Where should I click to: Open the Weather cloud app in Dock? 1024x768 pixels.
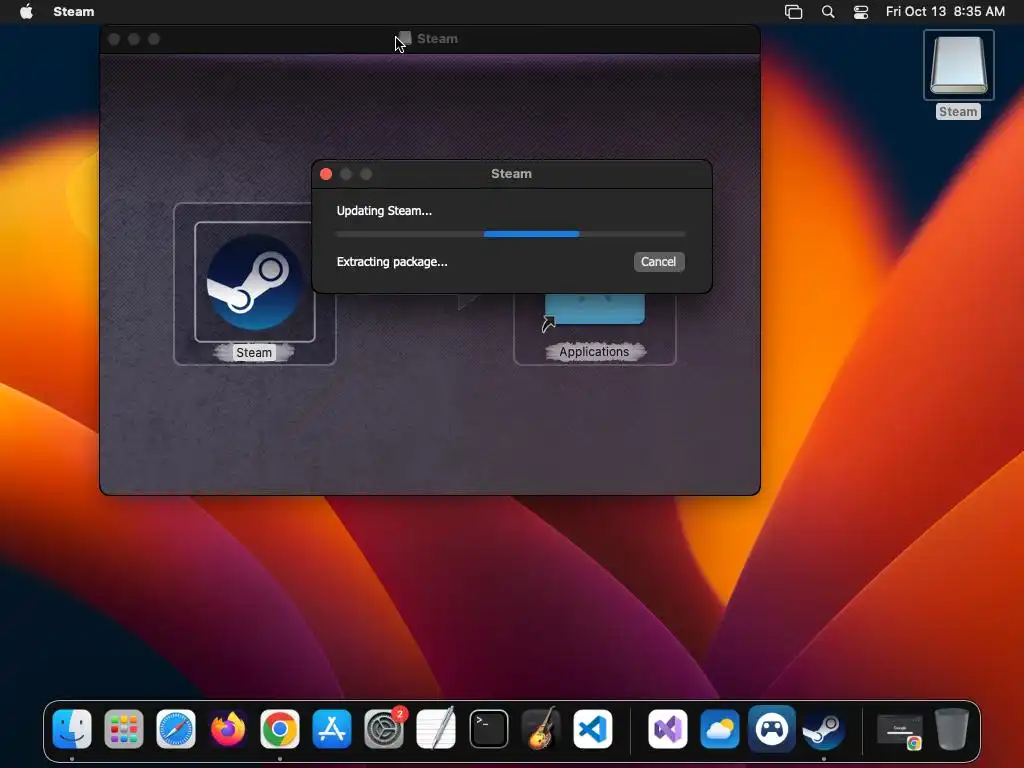[x=720, y=729]
